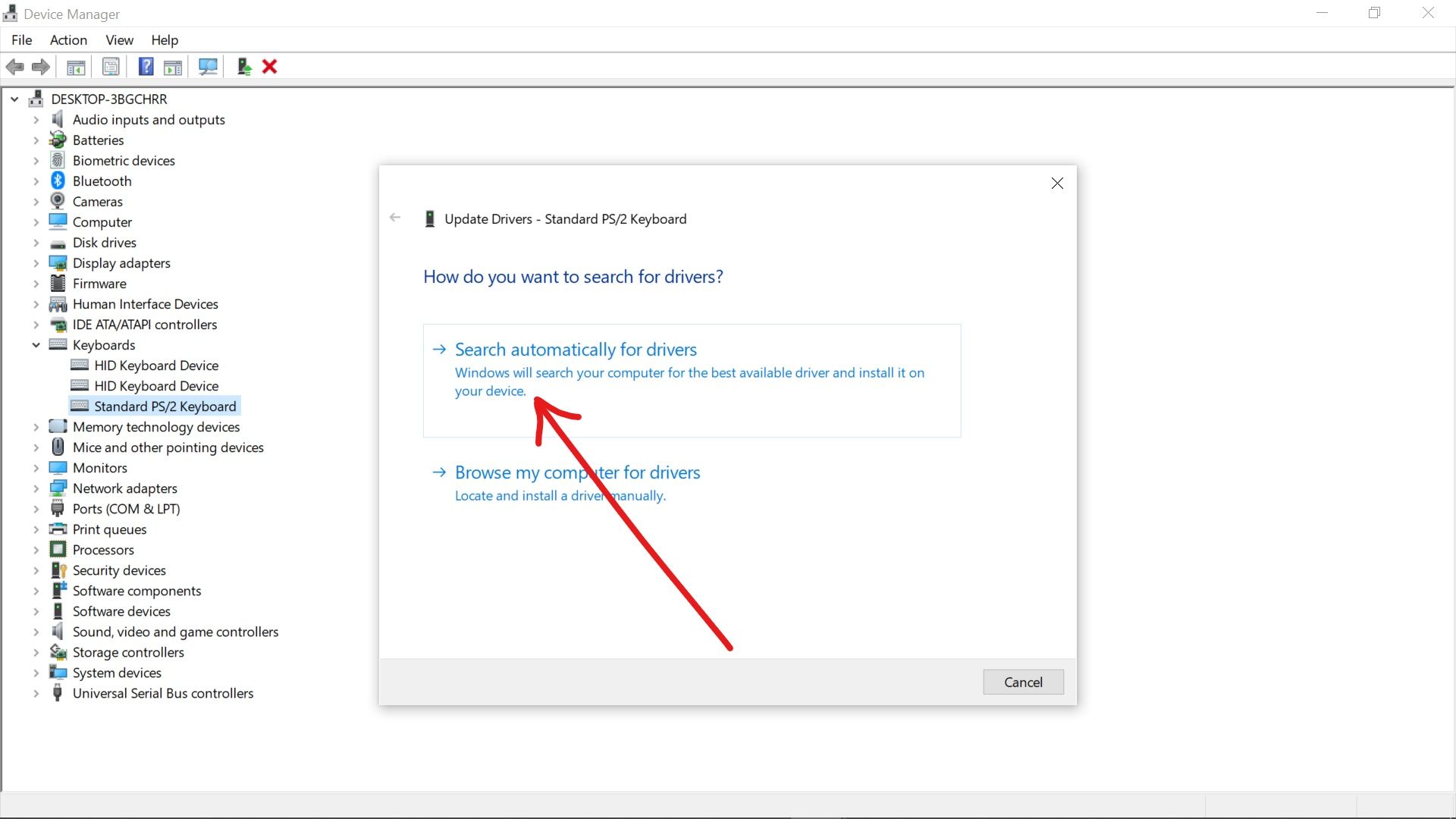Viewport: 1456px width, 819px height.
Task: Expand Human Interface Devices node
Action: [36, 304]
